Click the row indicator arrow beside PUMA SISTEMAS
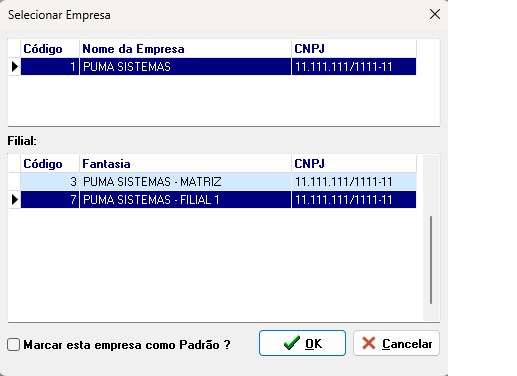This screenshot has height=376, width=517. pos(15,67)
